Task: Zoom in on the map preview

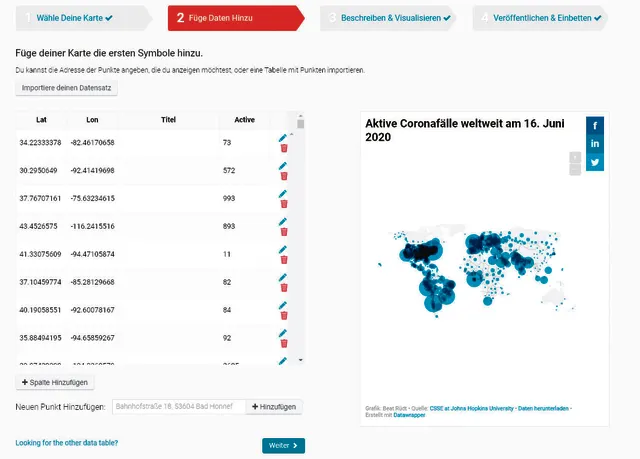Action: point(574,157)
